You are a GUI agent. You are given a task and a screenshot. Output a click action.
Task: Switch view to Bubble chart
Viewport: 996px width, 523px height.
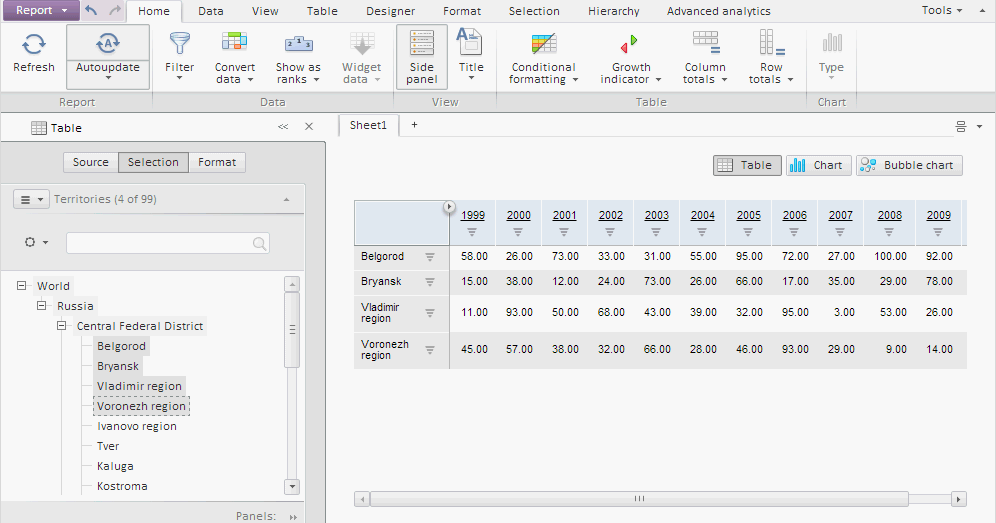[909, 165]
